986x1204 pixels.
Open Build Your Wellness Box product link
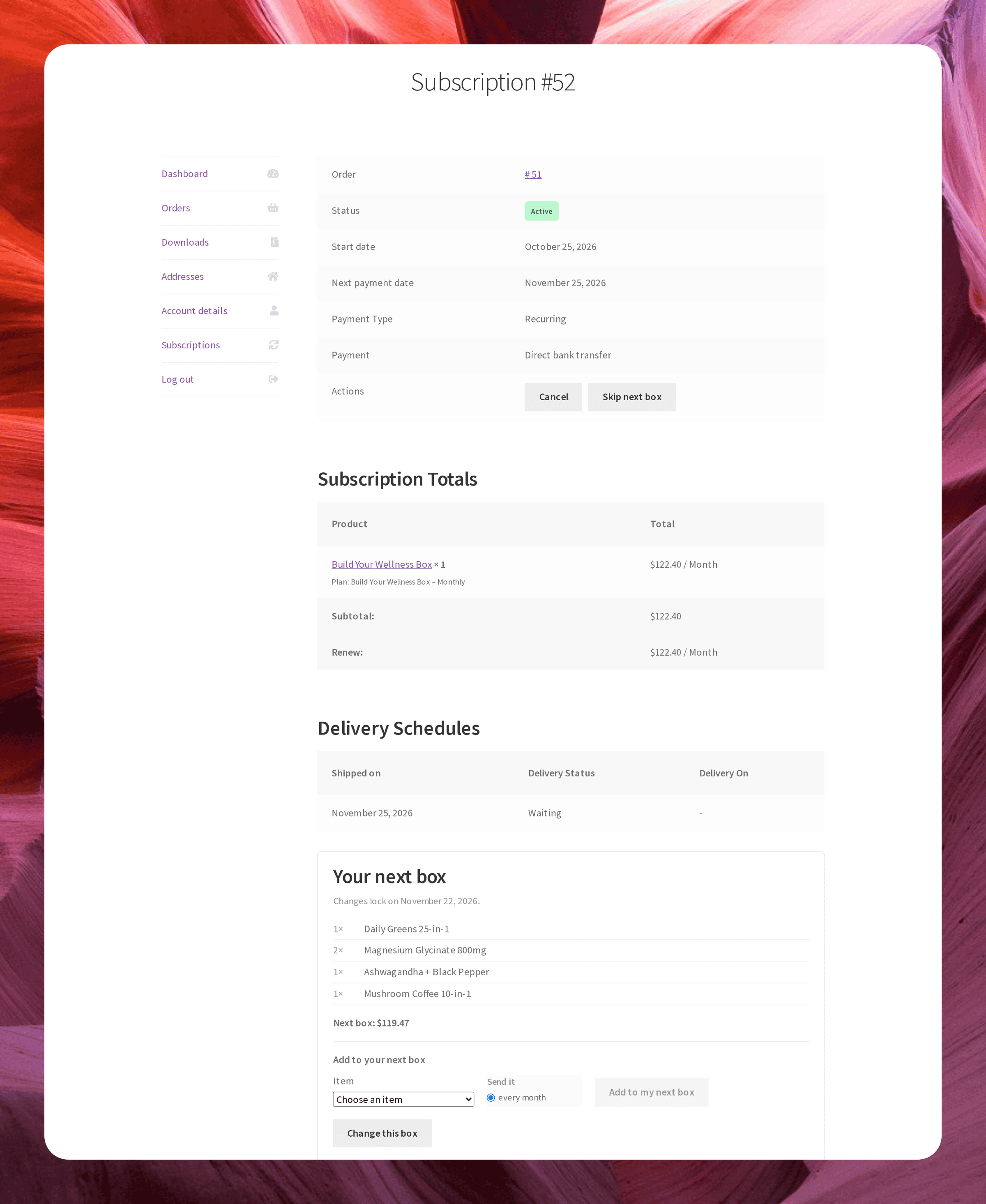[x=382, y=564]
